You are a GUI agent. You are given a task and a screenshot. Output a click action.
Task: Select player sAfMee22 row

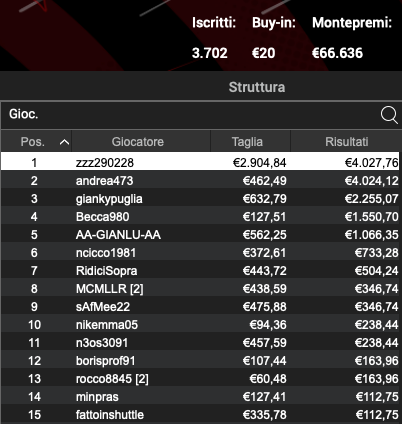[x=200, y=307]
